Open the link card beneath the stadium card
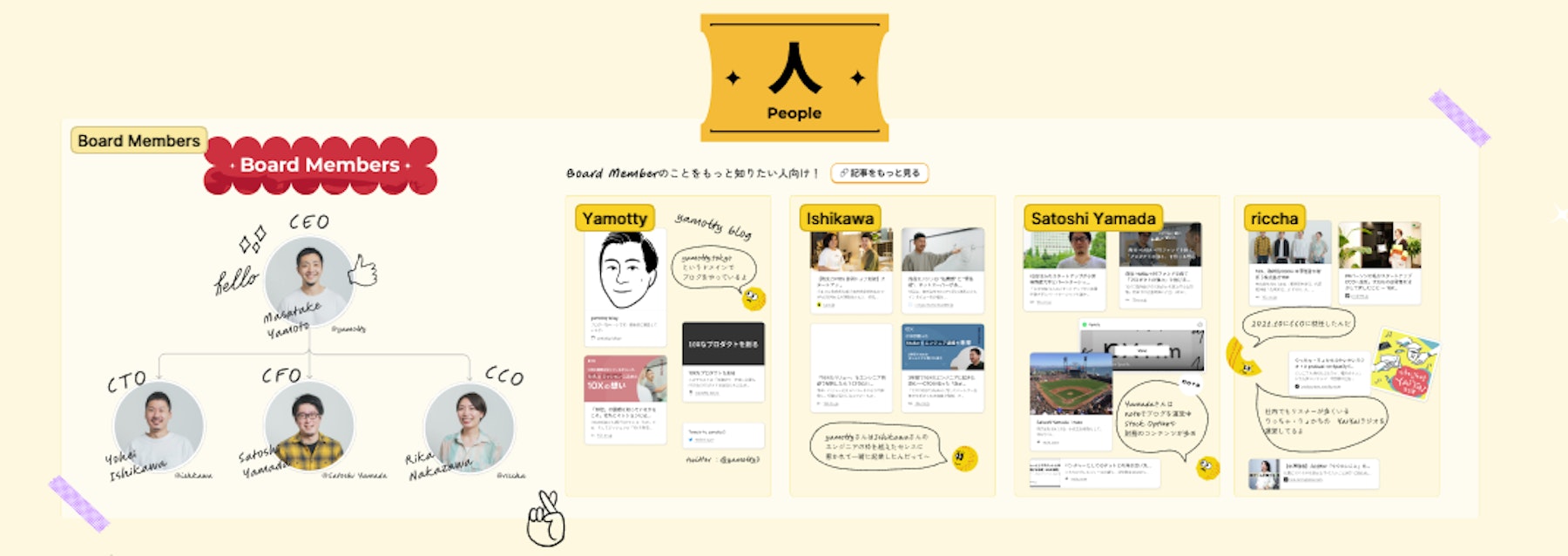This screenshot has height=556, width=1568. click(x=1096, y=472)
